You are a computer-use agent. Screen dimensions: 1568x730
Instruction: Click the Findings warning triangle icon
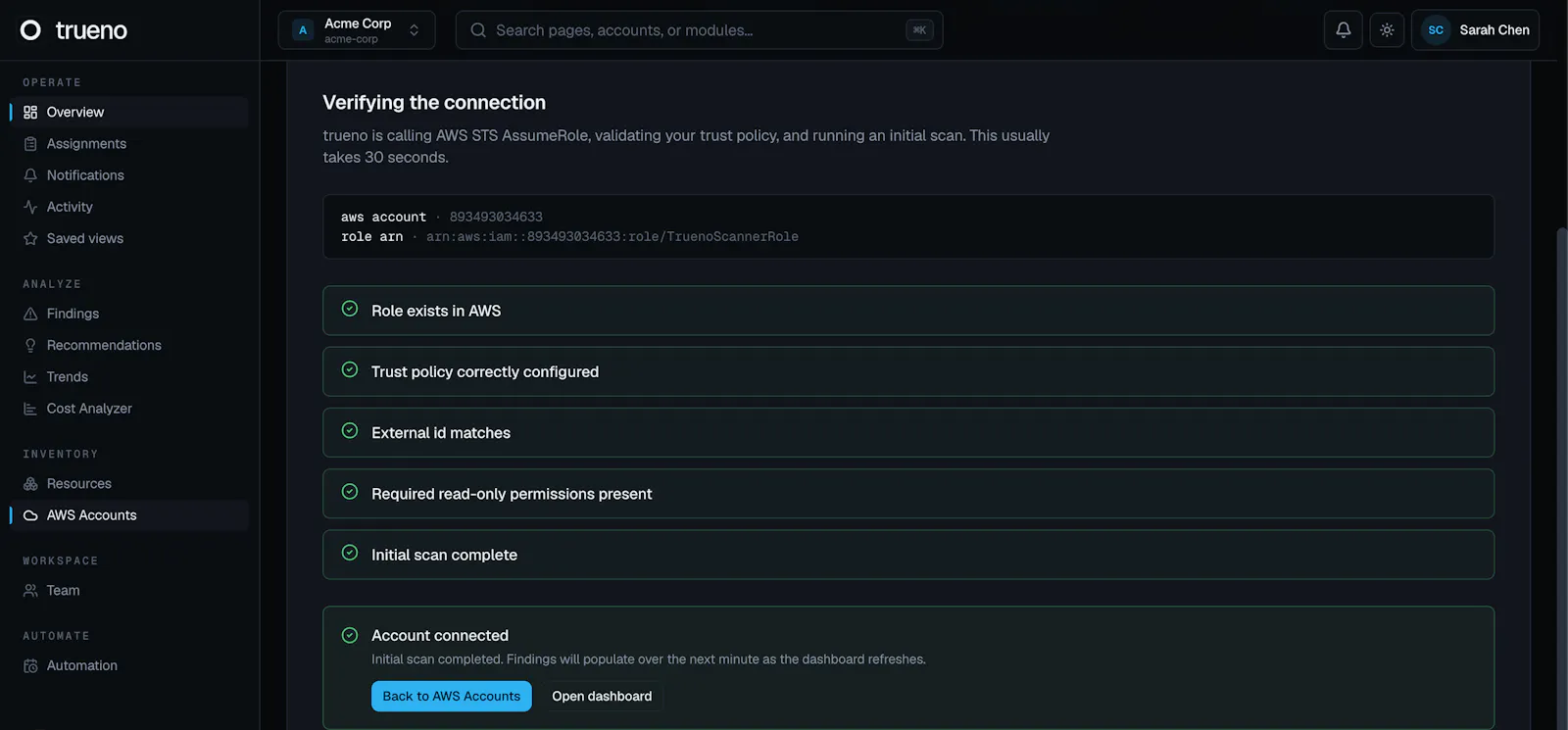click(x=30, y=314)
